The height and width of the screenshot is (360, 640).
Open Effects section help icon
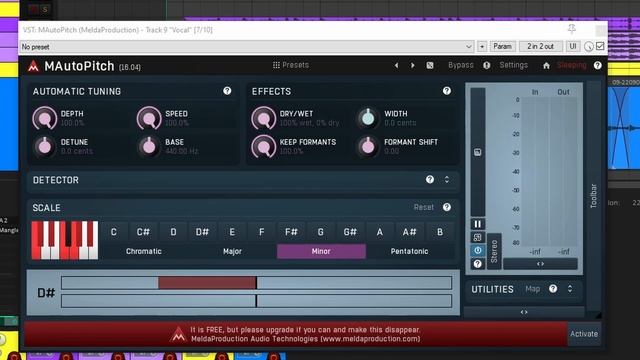tap(447, 91)
